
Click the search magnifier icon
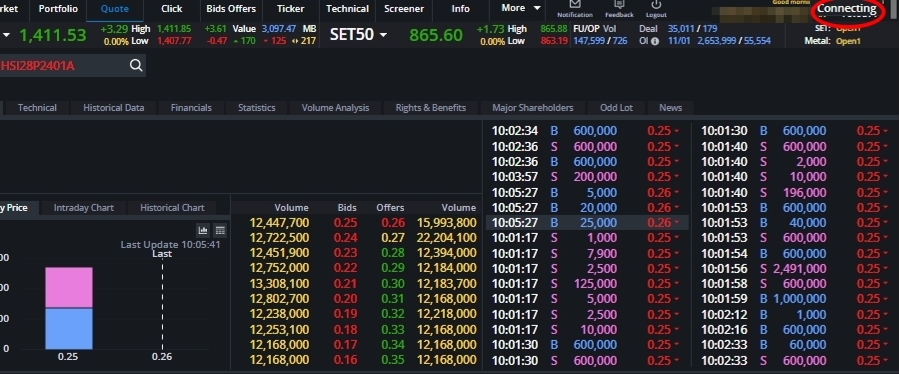click(136, 65)
